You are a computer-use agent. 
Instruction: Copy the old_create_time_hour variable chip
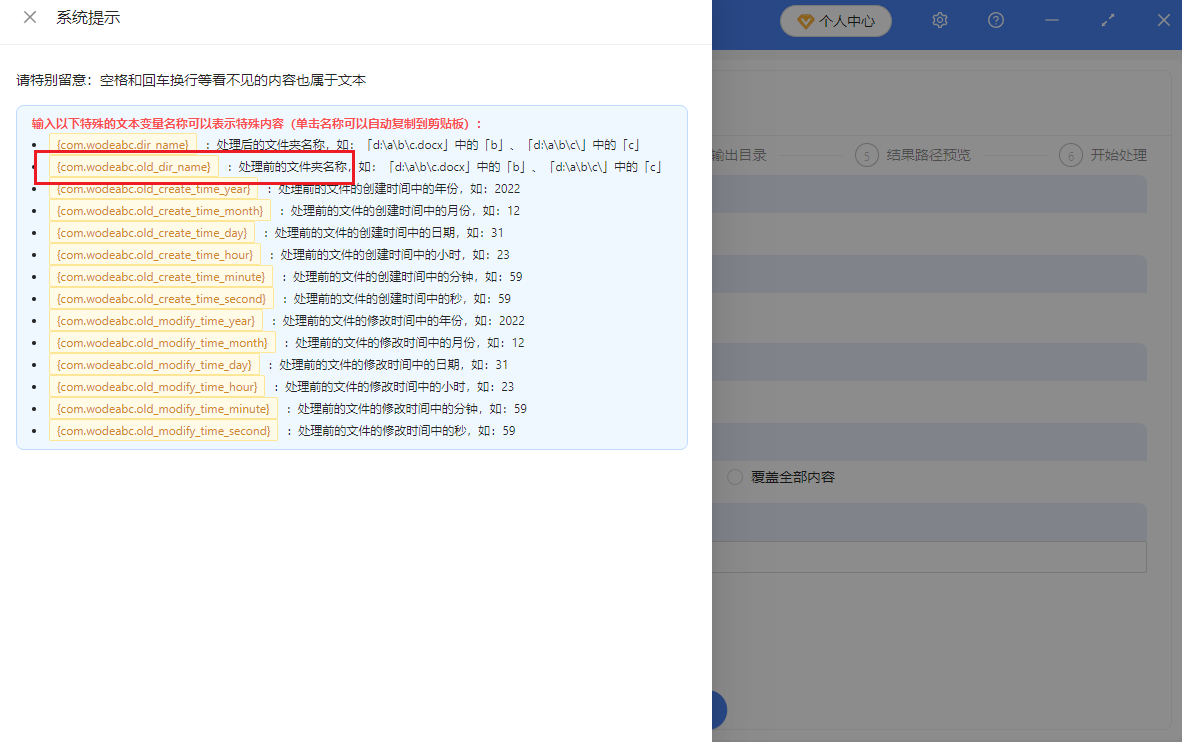153,254
